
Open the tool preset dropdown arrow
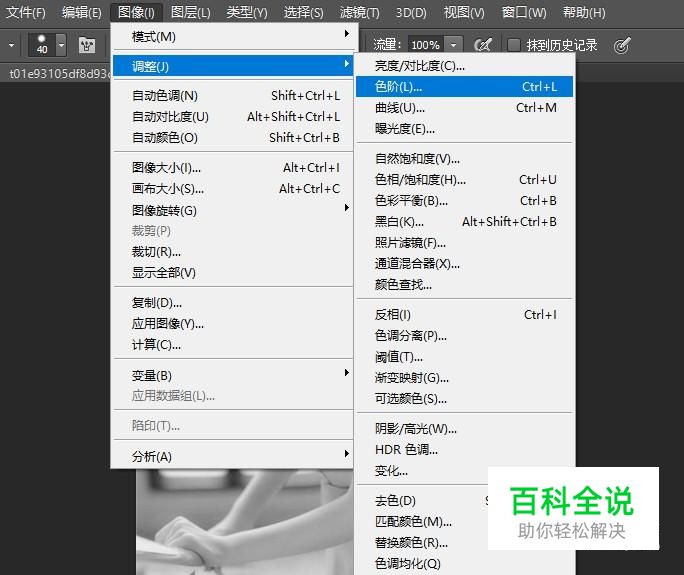tap(11, 45)
